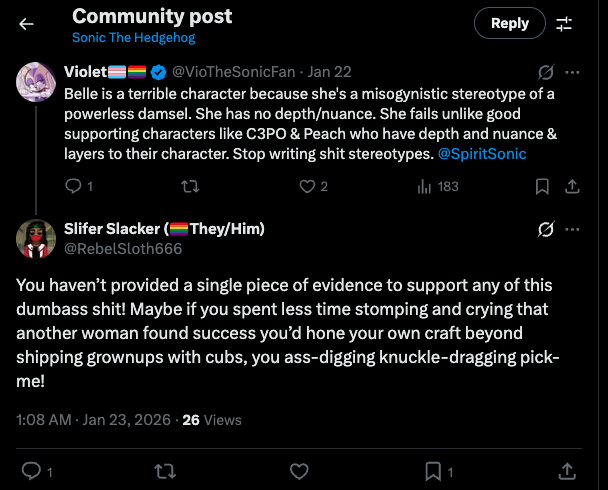Open reply sorting options icon
608x490 pixels.
[x=564, y=24]
